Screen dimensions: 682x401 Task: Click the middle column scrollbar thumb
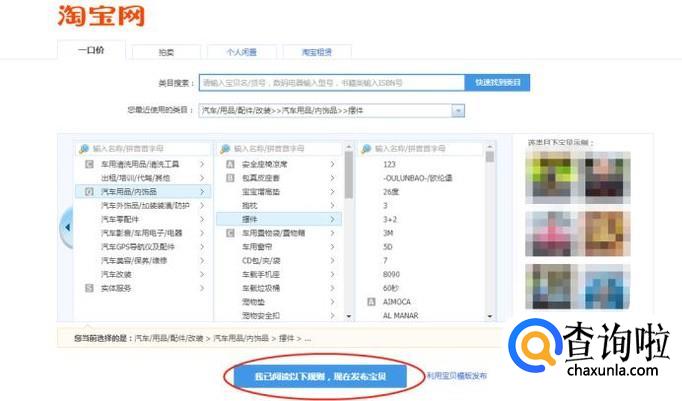click(348, 175)
